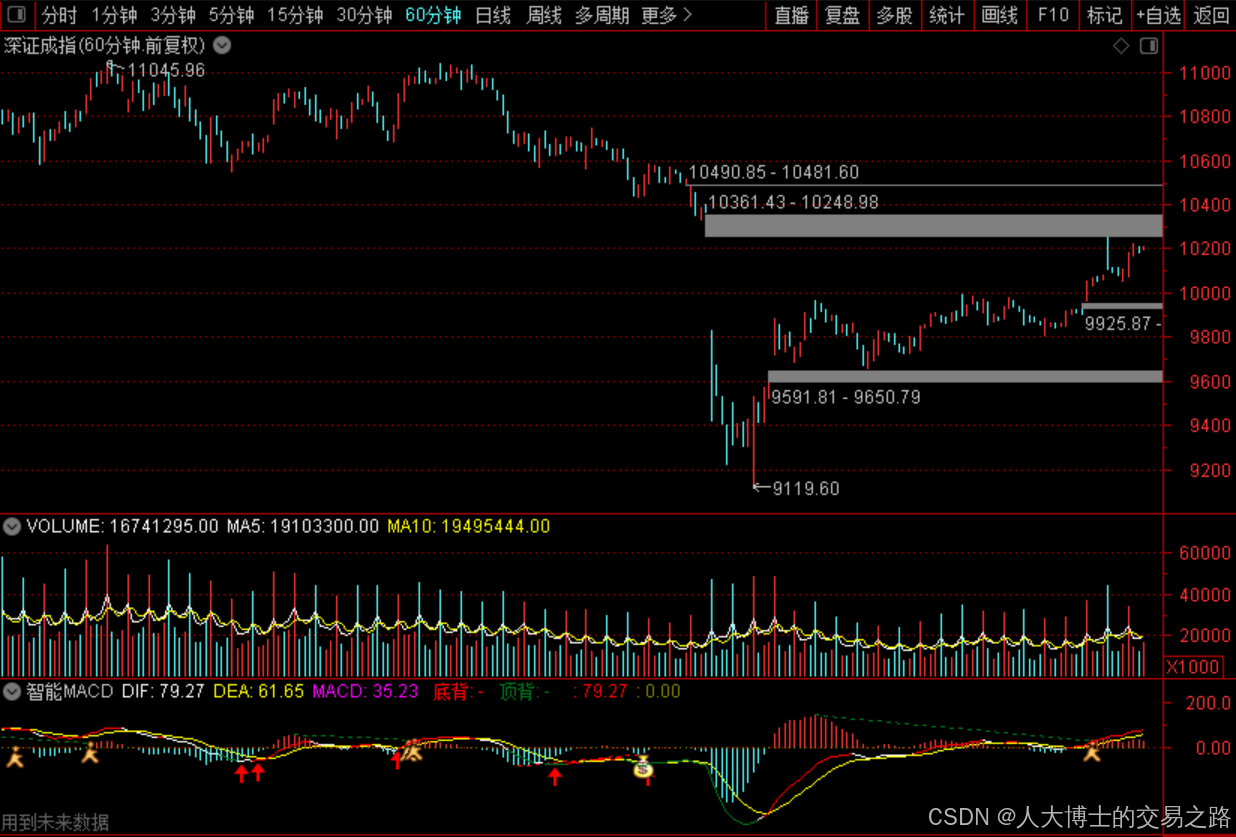Screen dimensions: 1236x837
Task: Click the green 顶背 label
Action: (x=526, y=691)
